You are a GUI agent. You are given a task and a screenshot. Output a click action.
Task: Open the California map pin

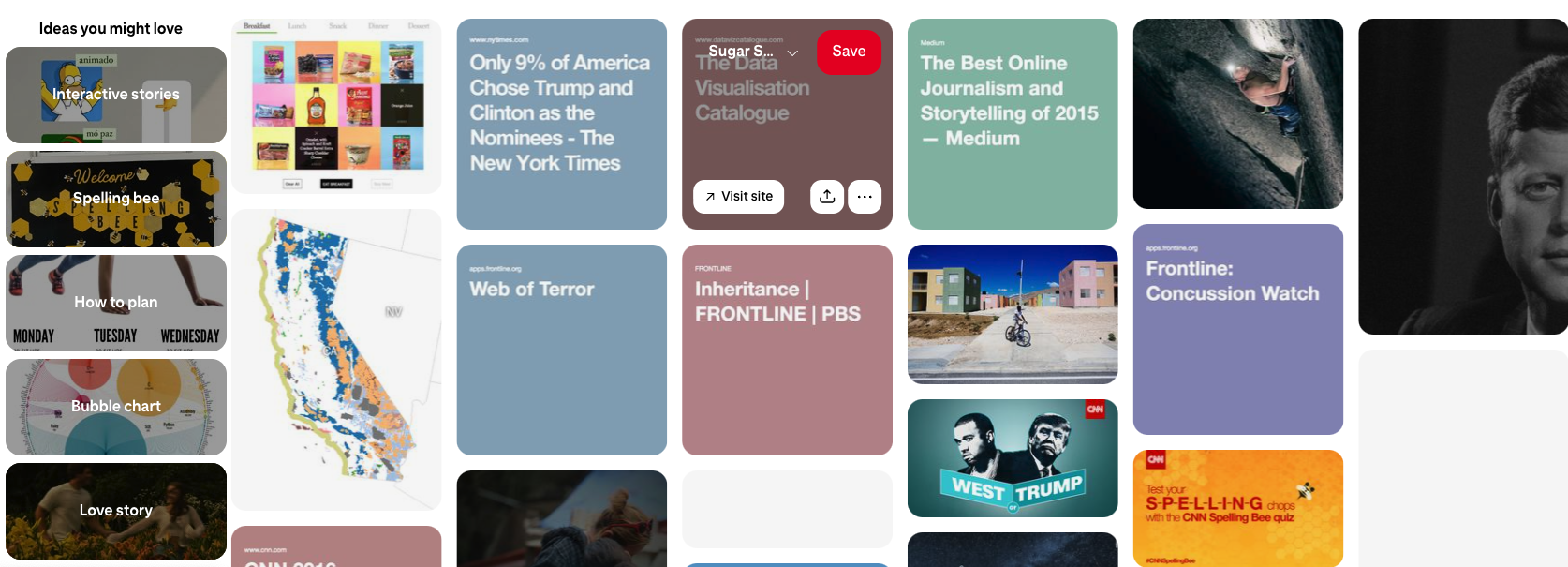pyautogui.click(x=336, y=359)
